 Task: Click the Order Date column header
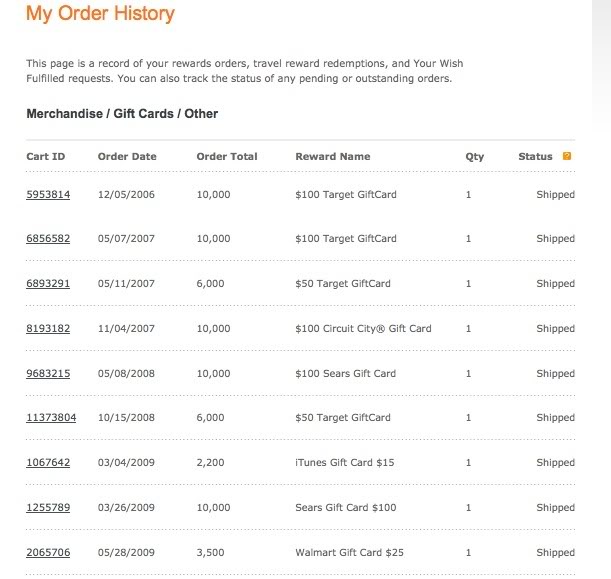pyautogui.click(x=127, y=157)
